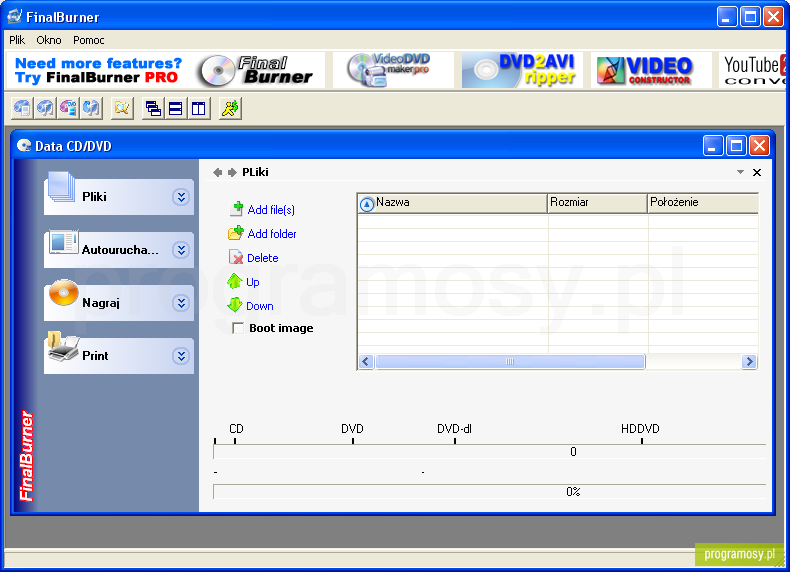The image size is (790, 572).
Task: Select the Print sidebar tab
Action: click(119, 356)
